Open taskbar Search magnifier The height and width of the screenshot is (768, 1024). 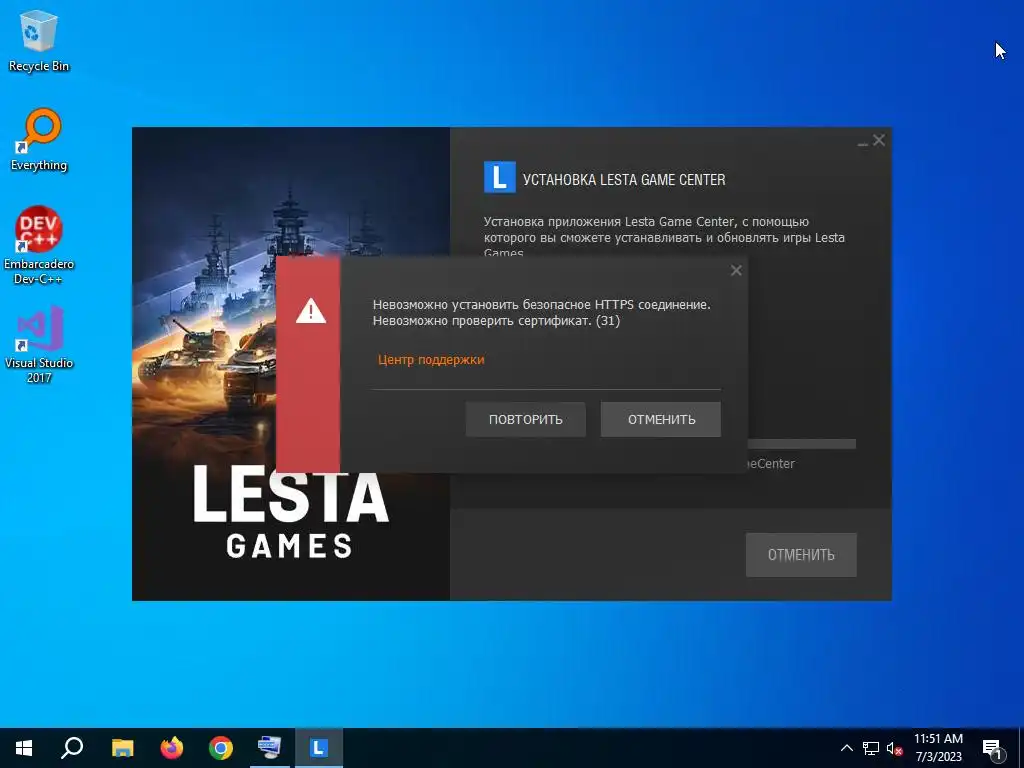72,748
